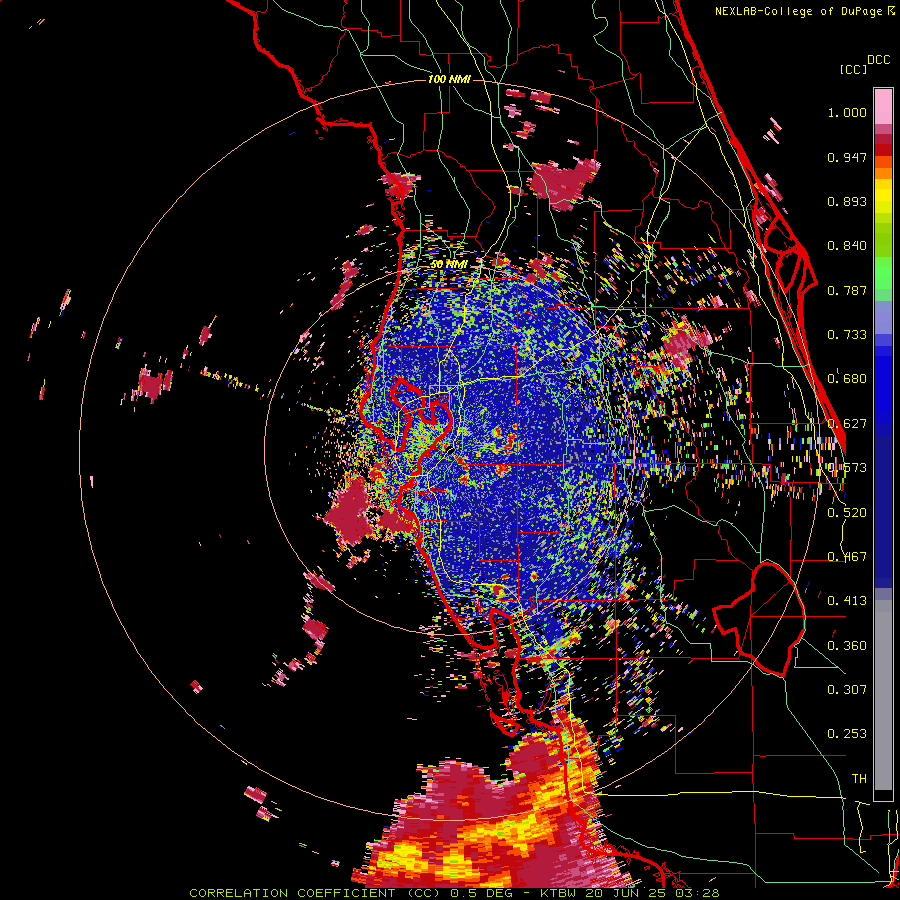Click the 0.307 color scale value
This screenshot has height=900, width=900.
point(847,689)
